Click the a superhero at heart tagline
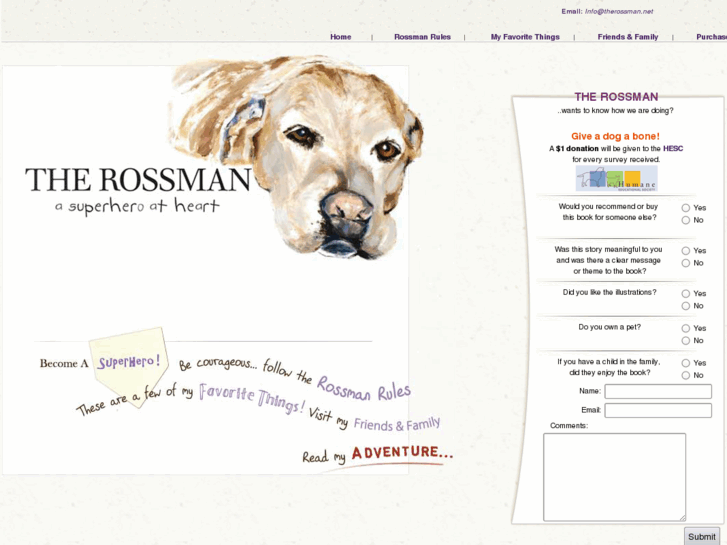This screenshot has width=727, height=545. click(137, 205)
